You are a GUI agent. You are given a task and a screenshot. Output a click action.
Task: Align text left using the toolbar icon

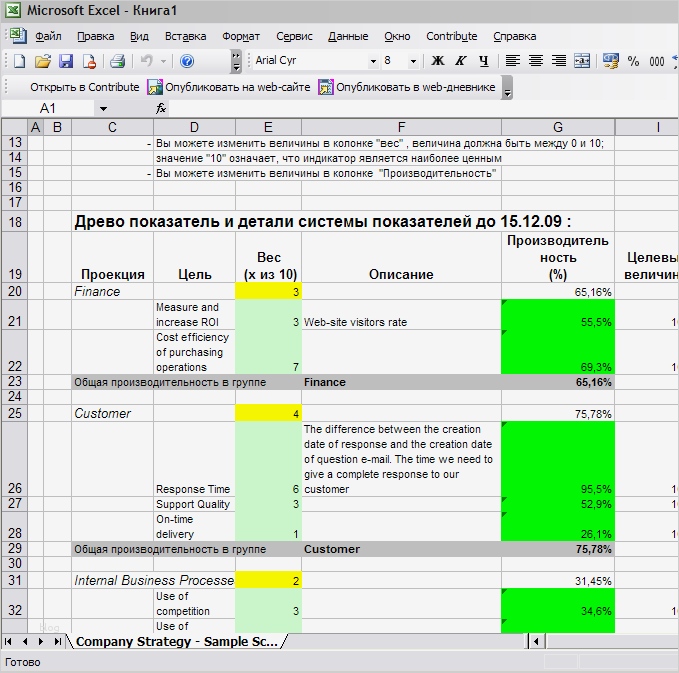[513, 61]
